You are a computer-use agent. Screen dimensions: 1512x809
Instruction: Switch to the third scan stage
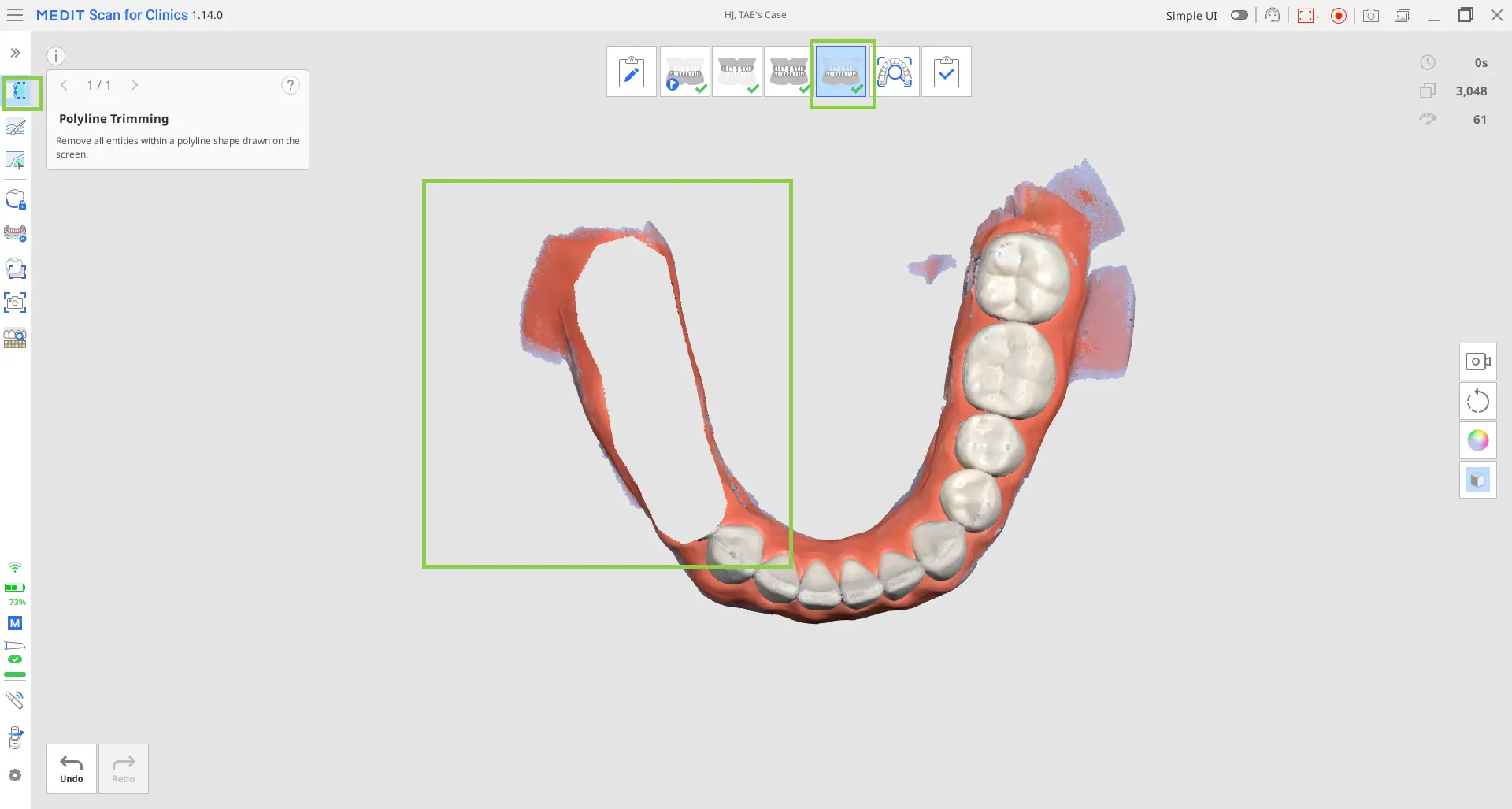pyautogui.click(x=788, y=72)
